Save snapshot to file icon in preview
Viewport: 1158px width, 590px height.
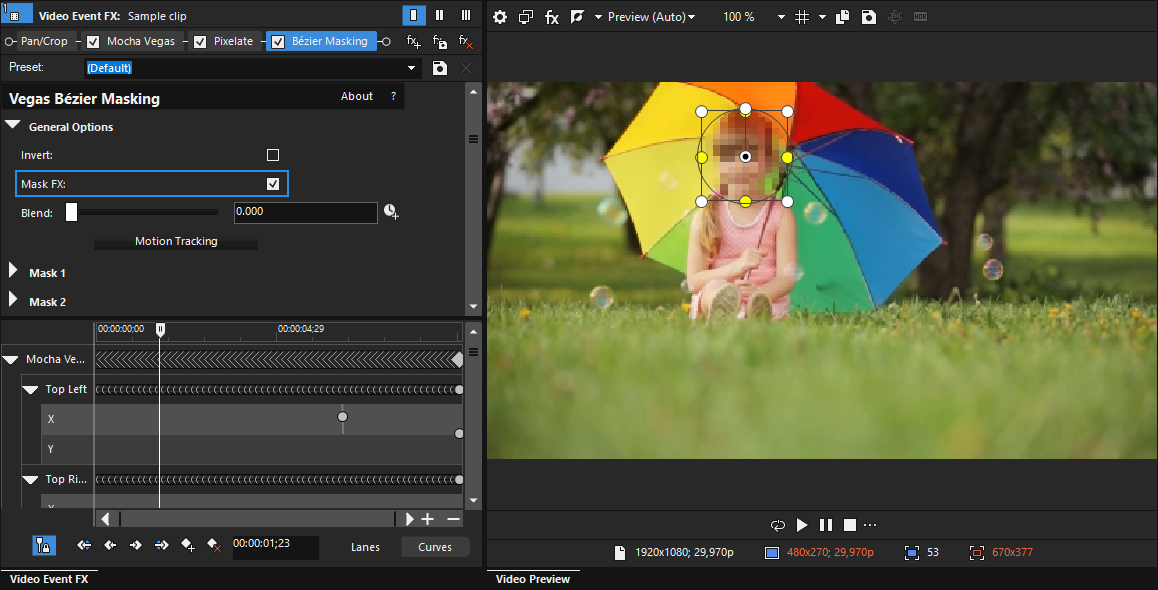(869, 17)
